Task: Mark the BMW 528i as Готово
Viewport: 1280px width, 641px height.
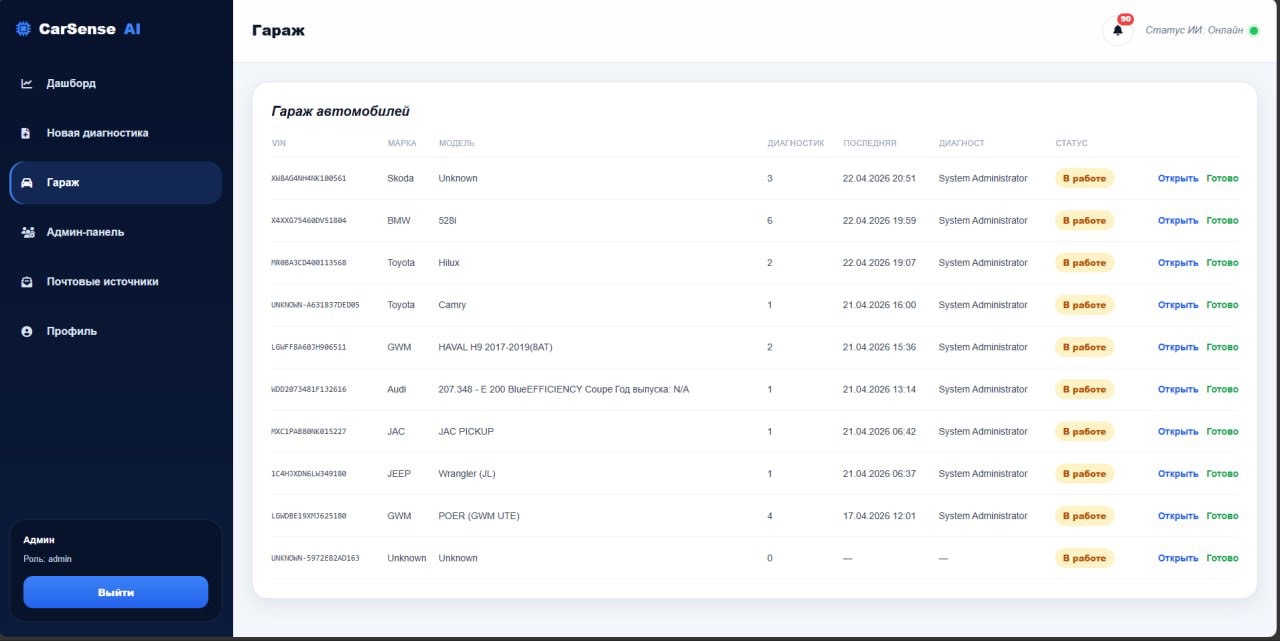Action: (x=1222, y=221)
